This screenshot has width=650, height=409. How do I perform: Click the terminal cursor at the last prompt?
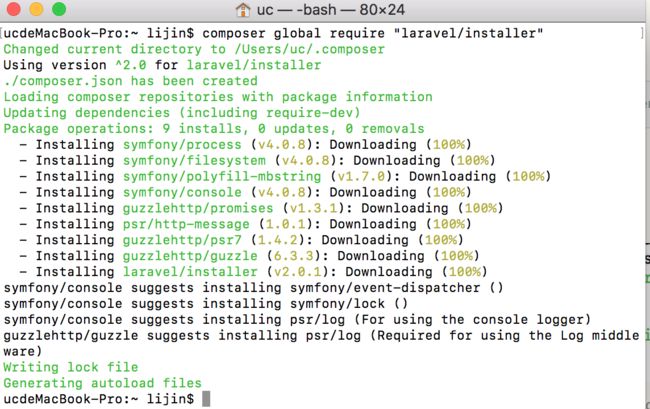point(206,399)
